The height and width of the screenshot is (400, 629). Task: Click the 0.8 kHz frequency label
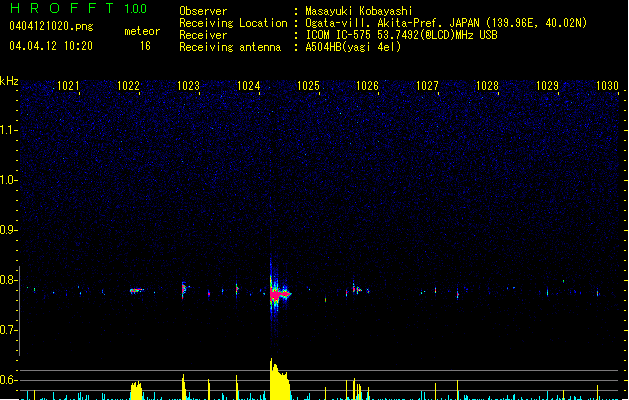point(8,280)
